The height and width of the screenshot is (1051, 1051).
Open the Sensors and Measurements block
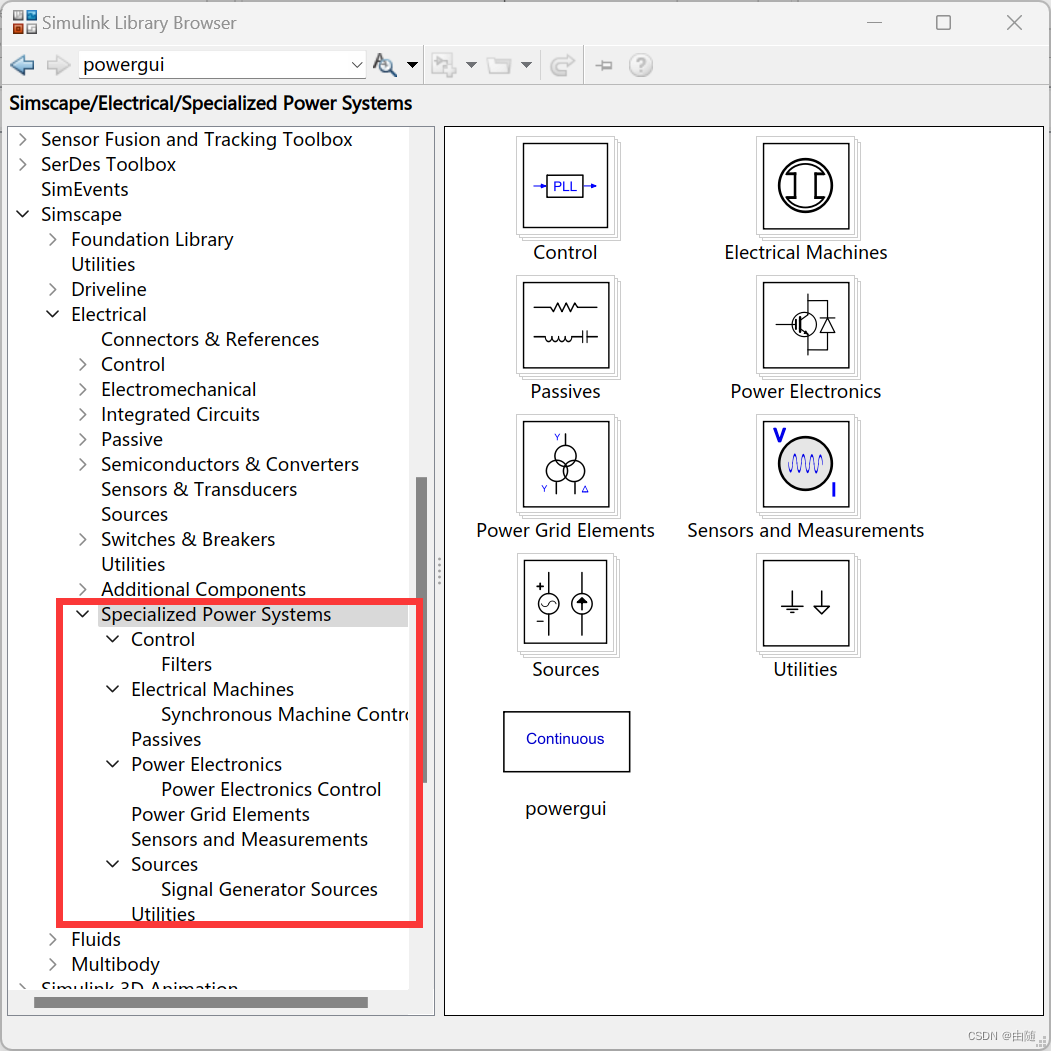(806, 464)
